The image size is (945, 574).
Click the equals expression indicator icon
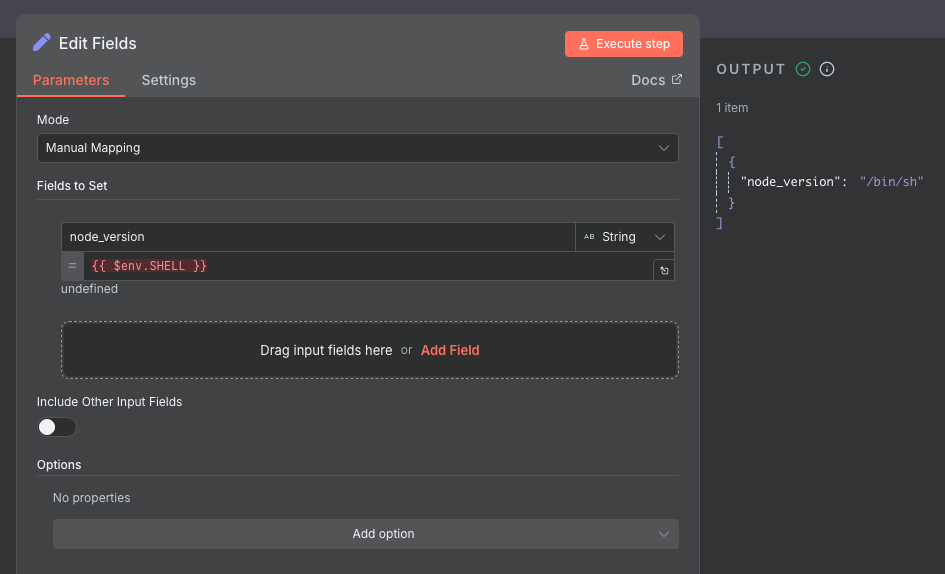(x=72, y=266)
